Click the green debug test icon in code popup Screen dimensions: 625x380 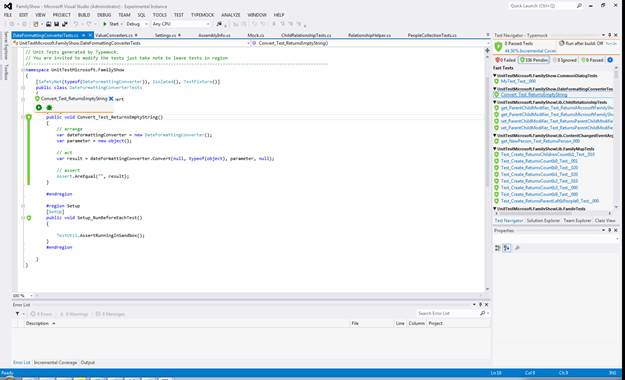pos(49,108)
